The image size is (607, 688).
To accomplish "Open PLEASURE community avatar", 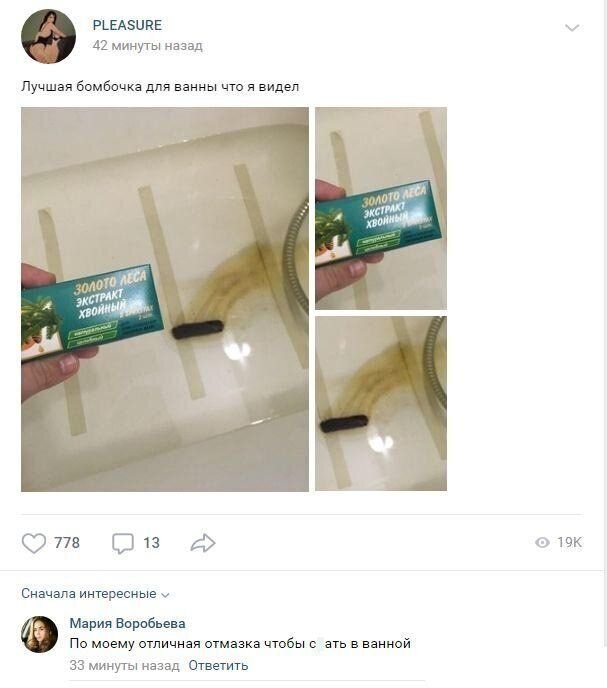I will point(48,36).
